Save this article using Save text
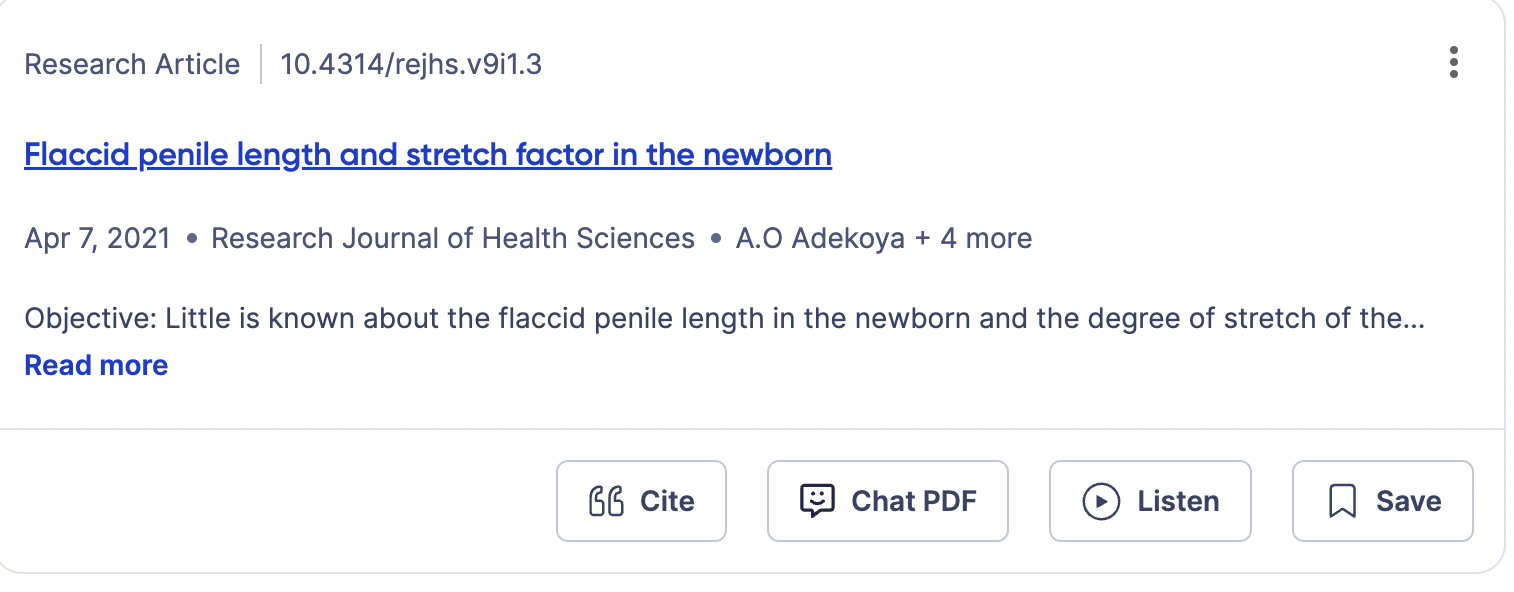1514x592 pixels. 1408,501
